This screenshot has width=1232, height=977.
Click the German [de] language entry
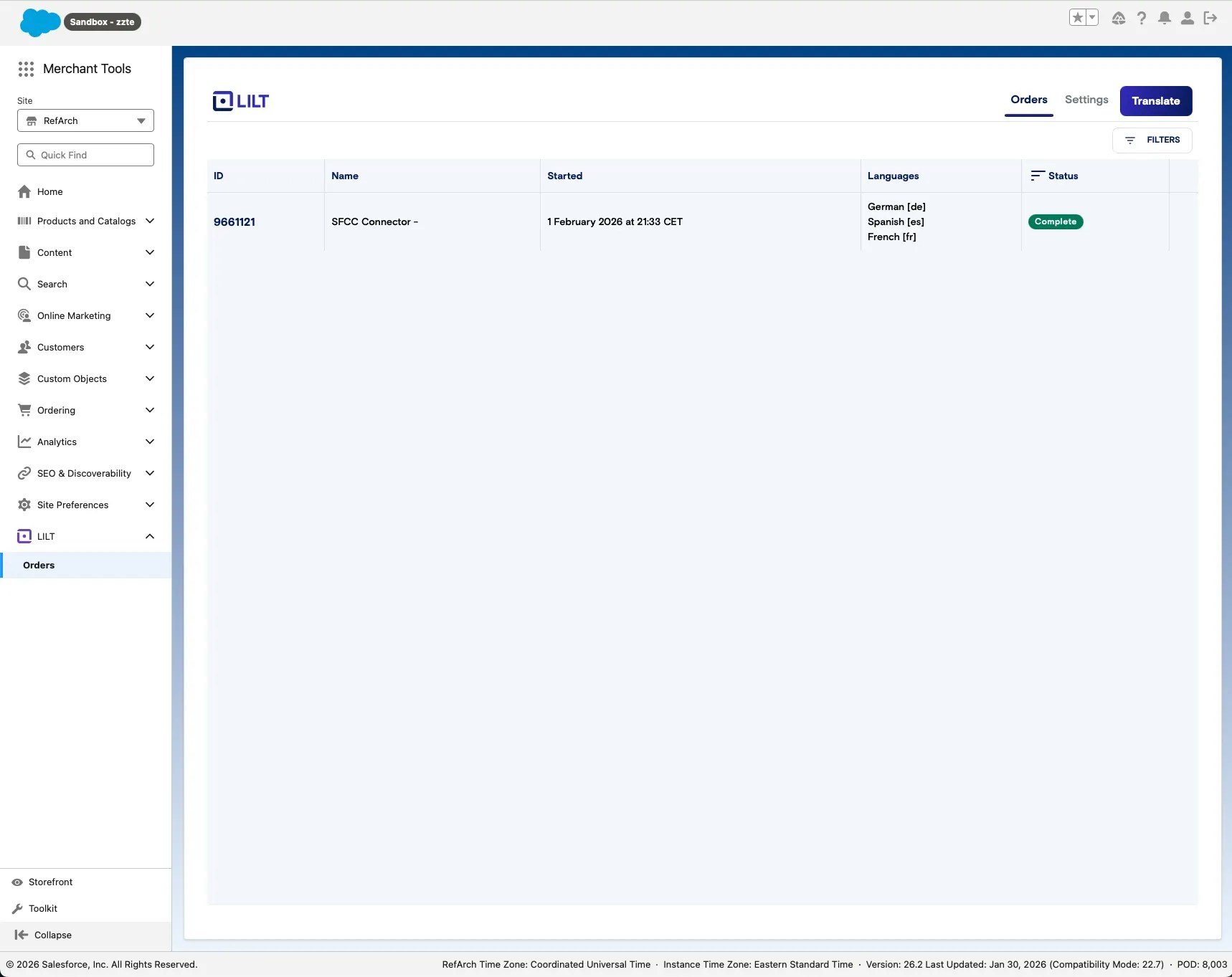coord(896,206)
